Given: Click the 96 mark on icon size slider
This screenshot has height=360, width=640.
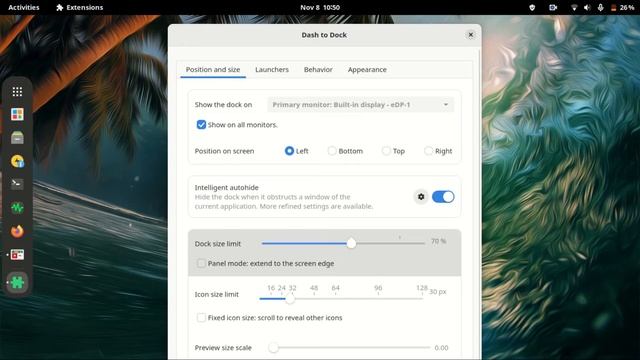Looking at the screenshot, I should click(x=378, y=288).
